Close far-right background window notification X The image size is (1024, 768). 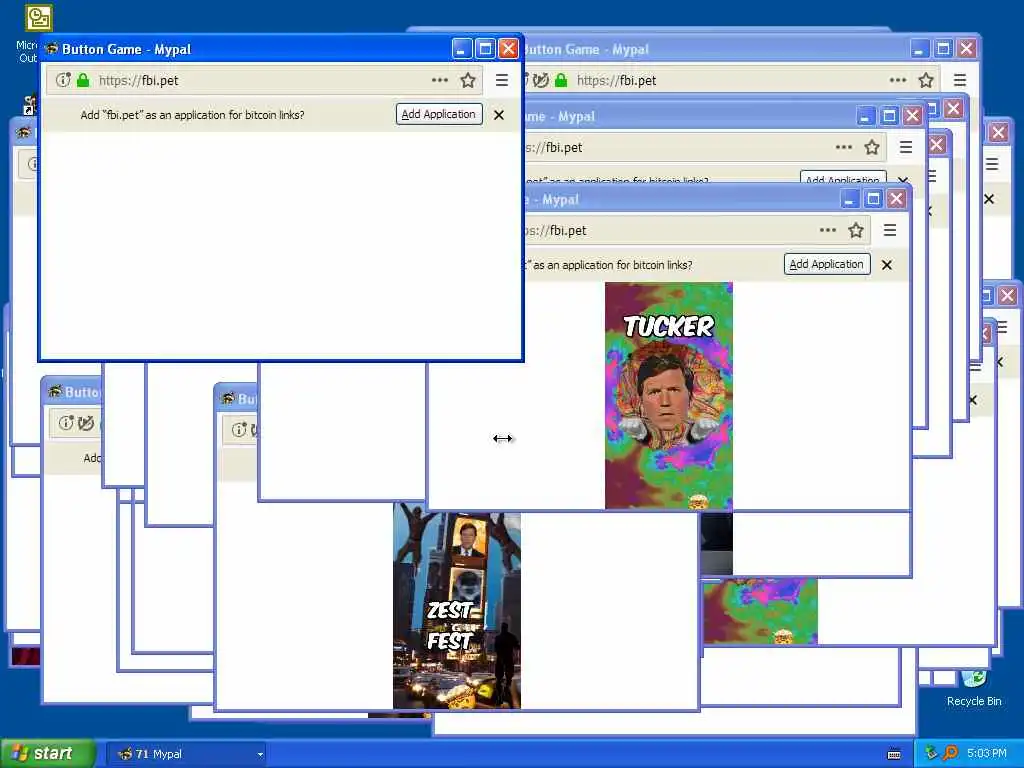click(x=989, y=199)
